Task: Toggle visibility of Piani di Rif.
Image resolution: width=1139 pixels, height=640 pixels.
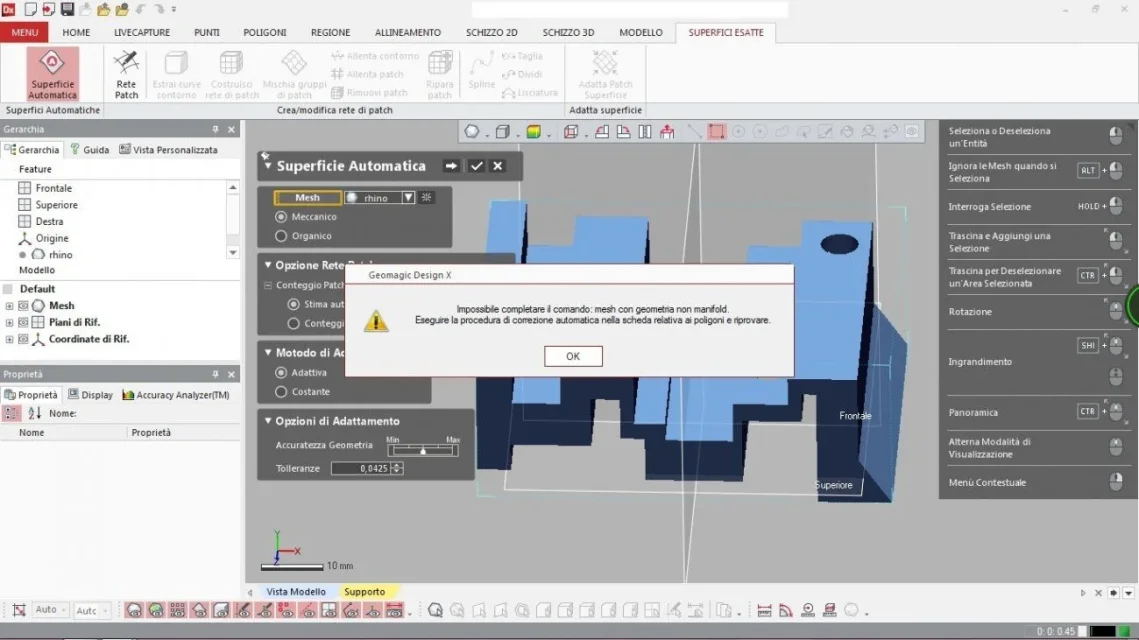Action: tap(23, 323)
